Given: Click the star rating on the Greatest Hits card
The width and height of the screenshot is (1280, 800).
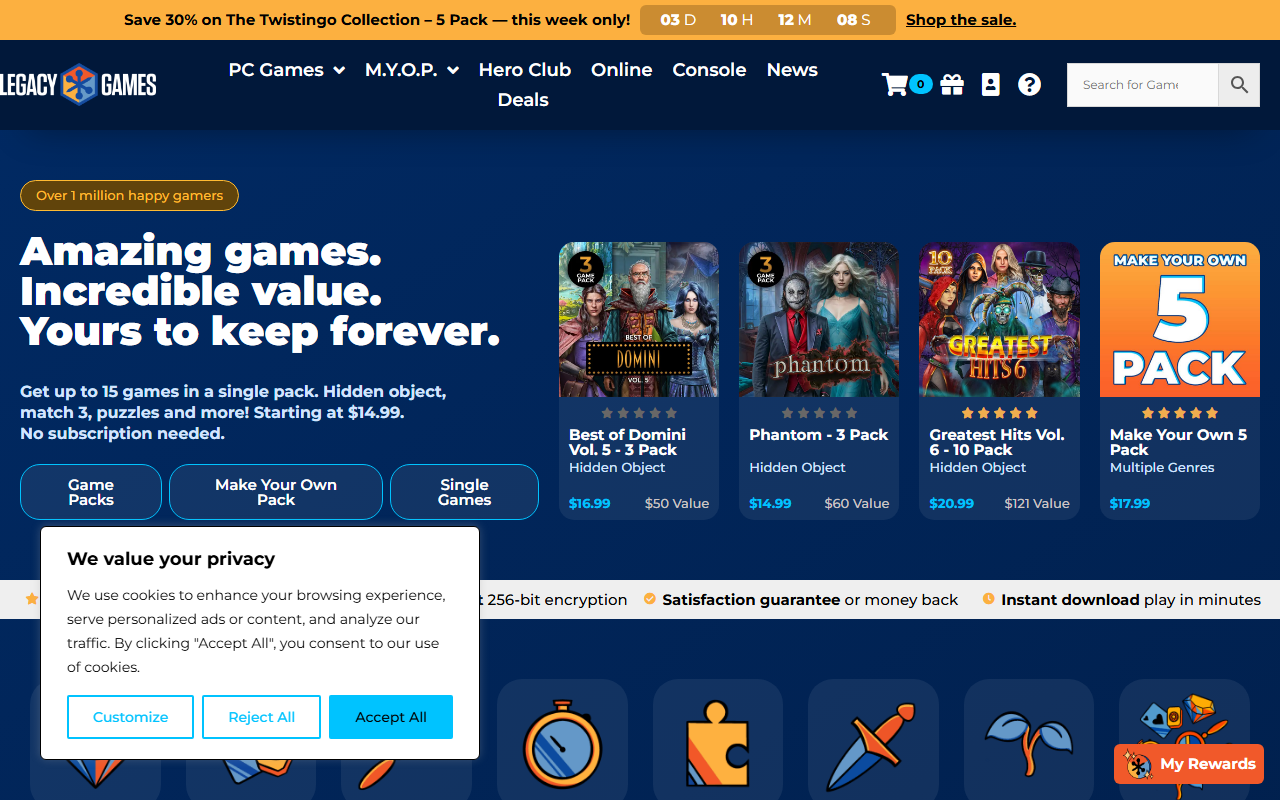Looking at the screenshot, I should [999, 413].
